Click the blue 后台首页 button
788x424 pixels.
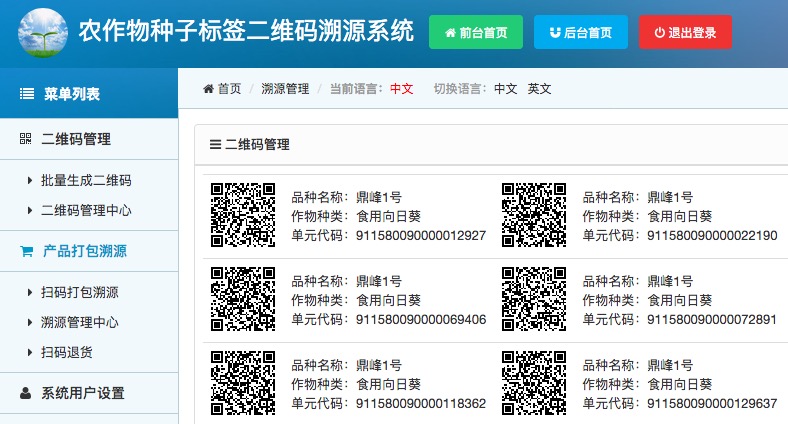coord(581,32)
